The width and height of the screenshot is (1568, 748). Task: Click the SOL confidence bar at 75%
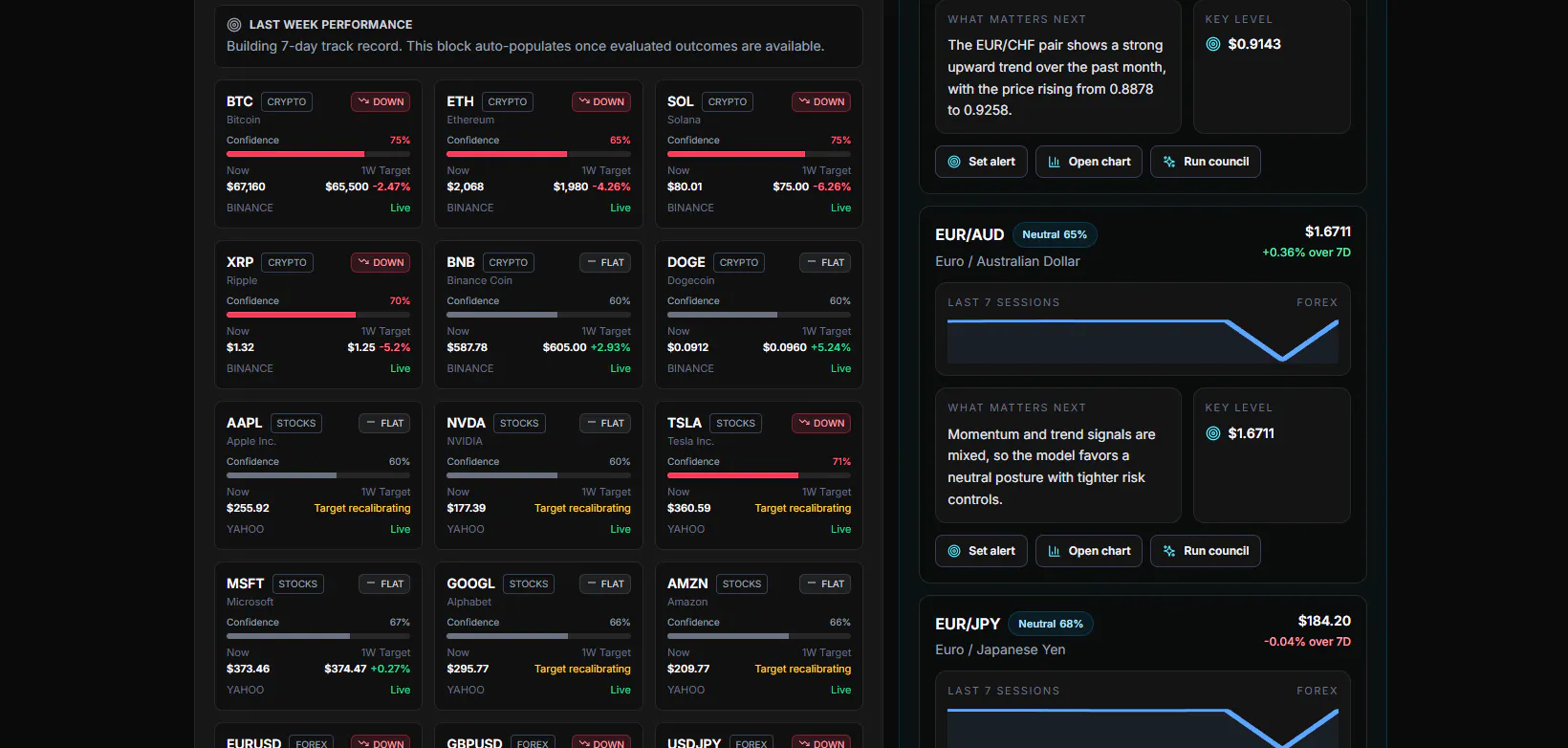point(759,154)
